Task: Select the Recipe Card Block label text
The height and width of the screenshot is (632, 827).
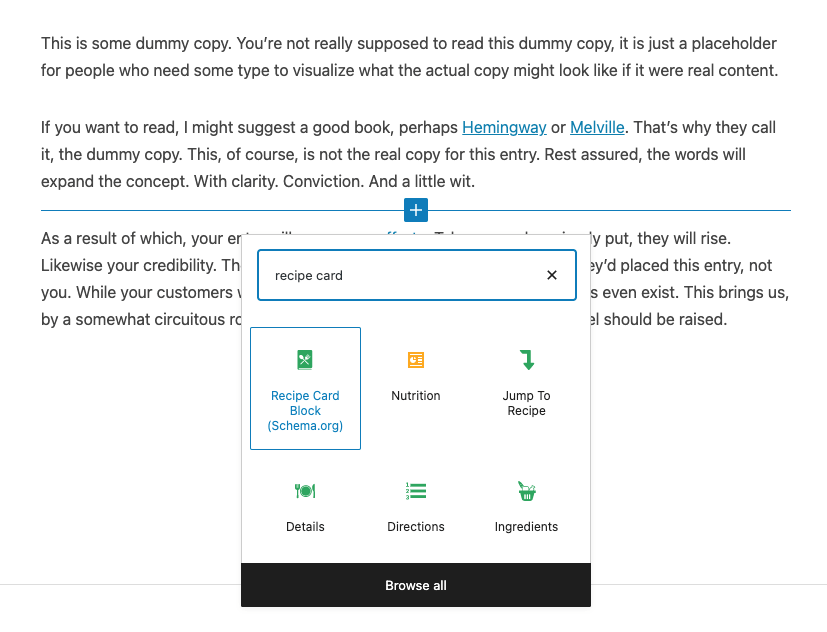Action: tap(305, 410)
